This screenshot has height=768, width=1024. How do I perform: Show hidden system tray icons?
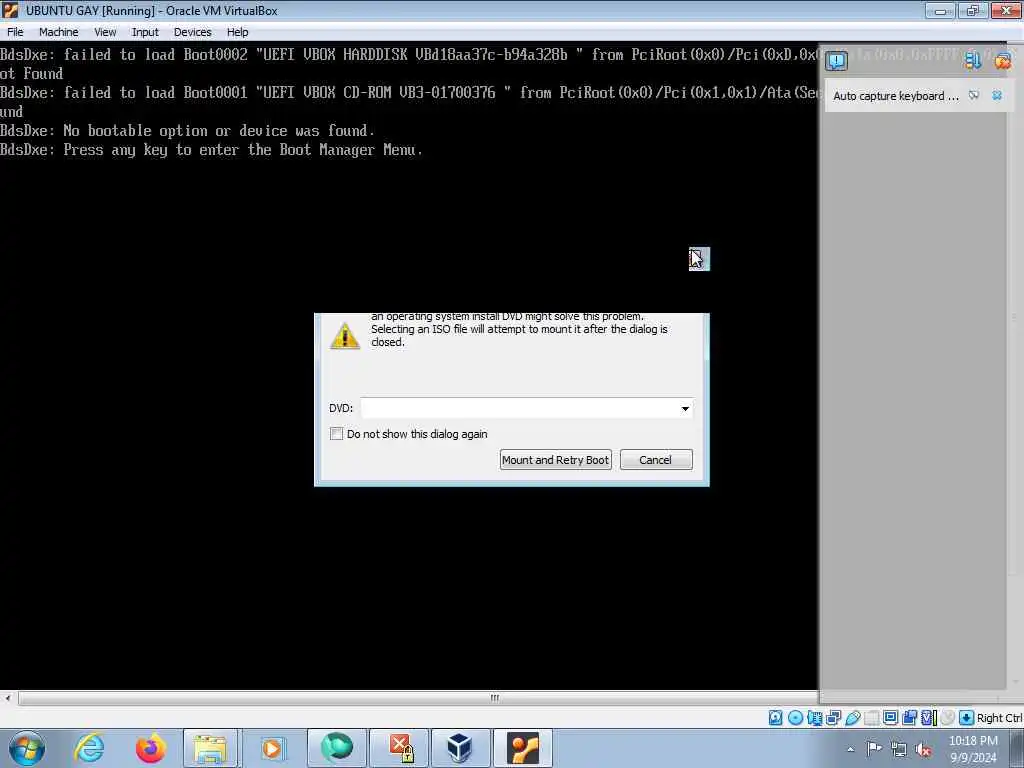tap(850, 749)
